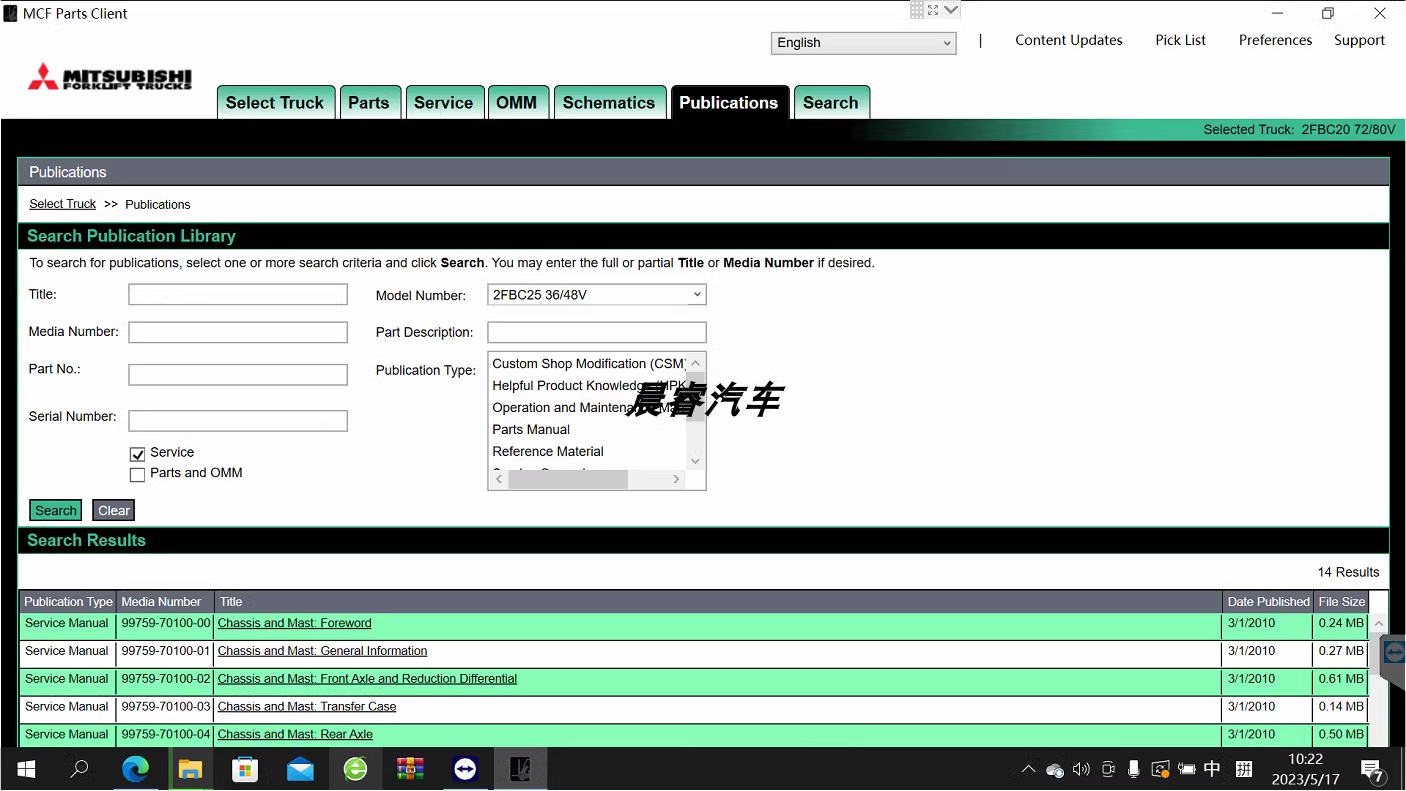Click the Mitsubishi Forklift Trucks logo
Image resolution: width=1406 pixels, height=791 pixels.
tap(110, 77)
